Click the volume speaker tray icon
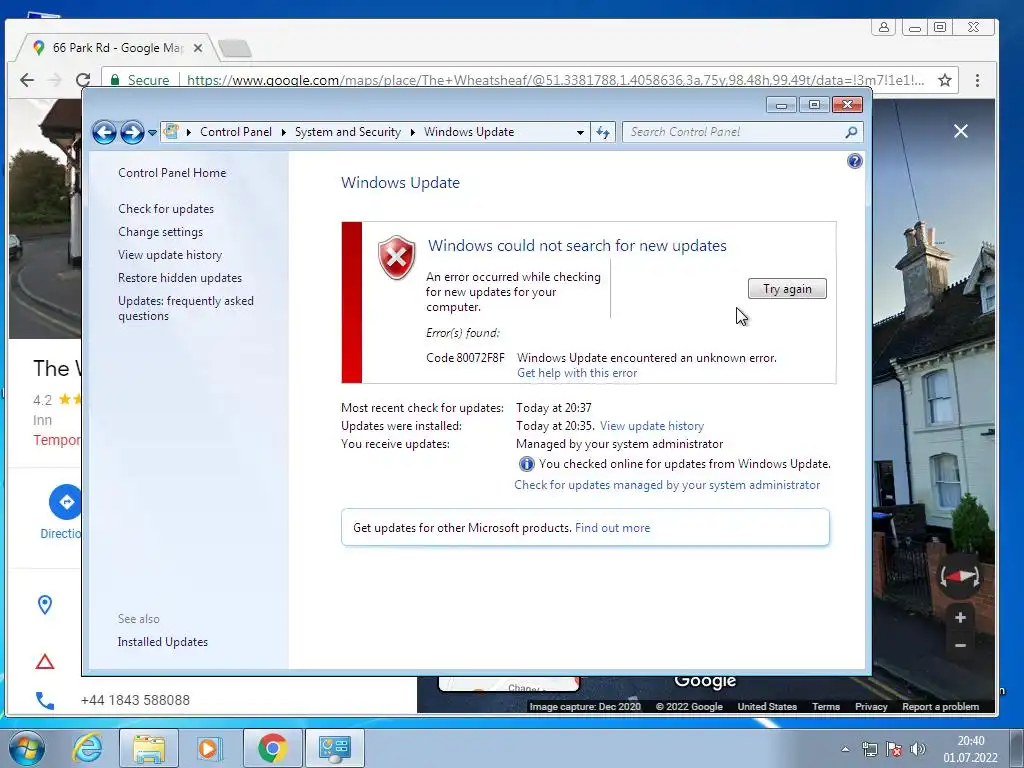This screenshot has width=1024, height=768. [x=918, y=749]
